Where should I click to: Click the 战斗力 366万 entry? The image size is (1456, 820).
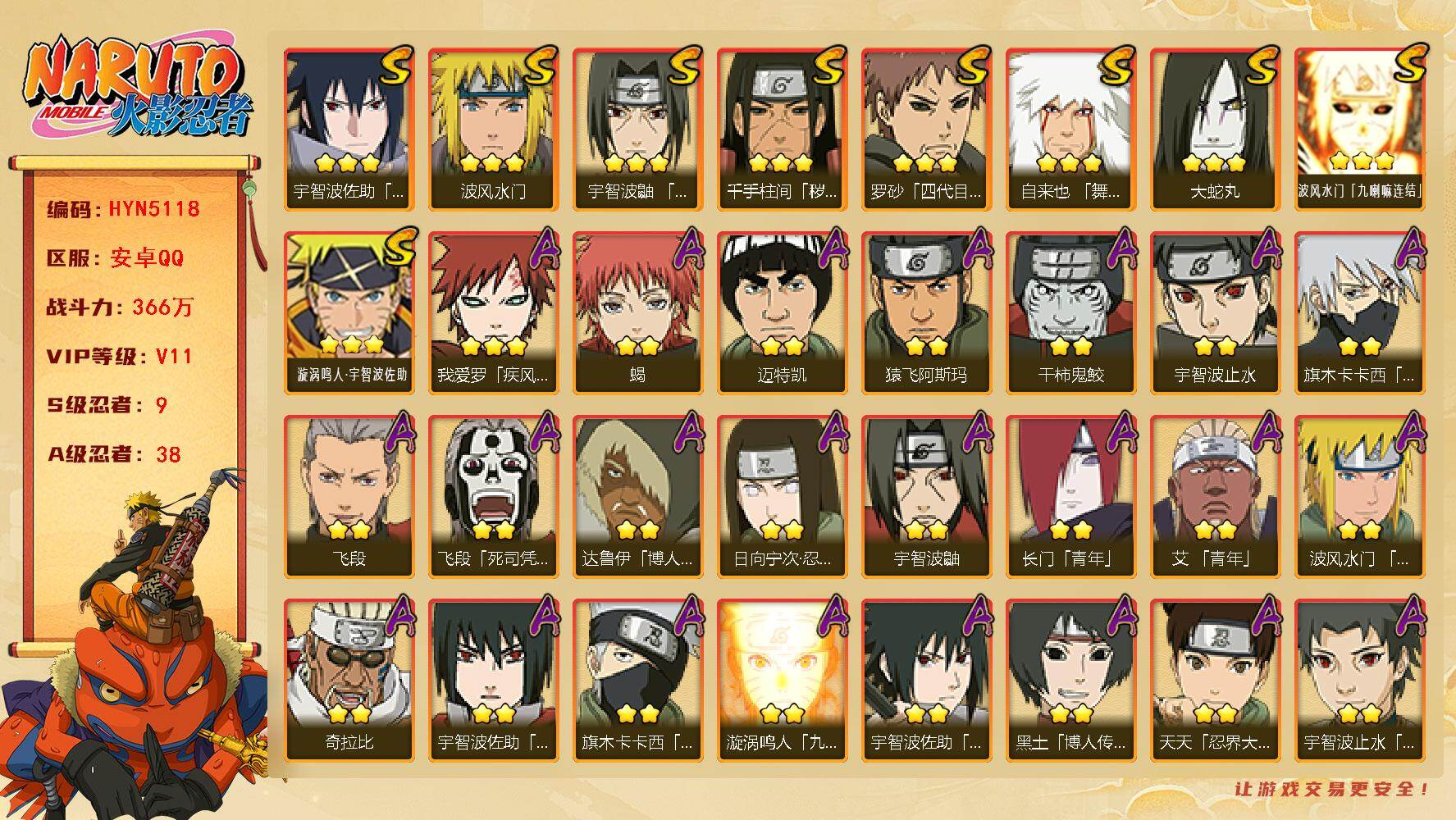120,307
